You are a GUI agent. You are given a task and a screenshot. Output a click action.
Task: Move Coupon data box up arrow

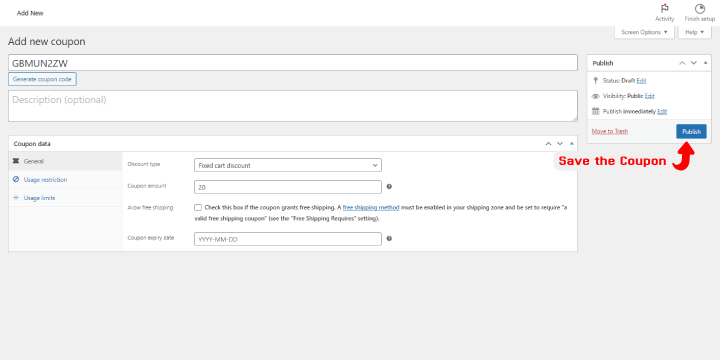click(x=548, y=144)
